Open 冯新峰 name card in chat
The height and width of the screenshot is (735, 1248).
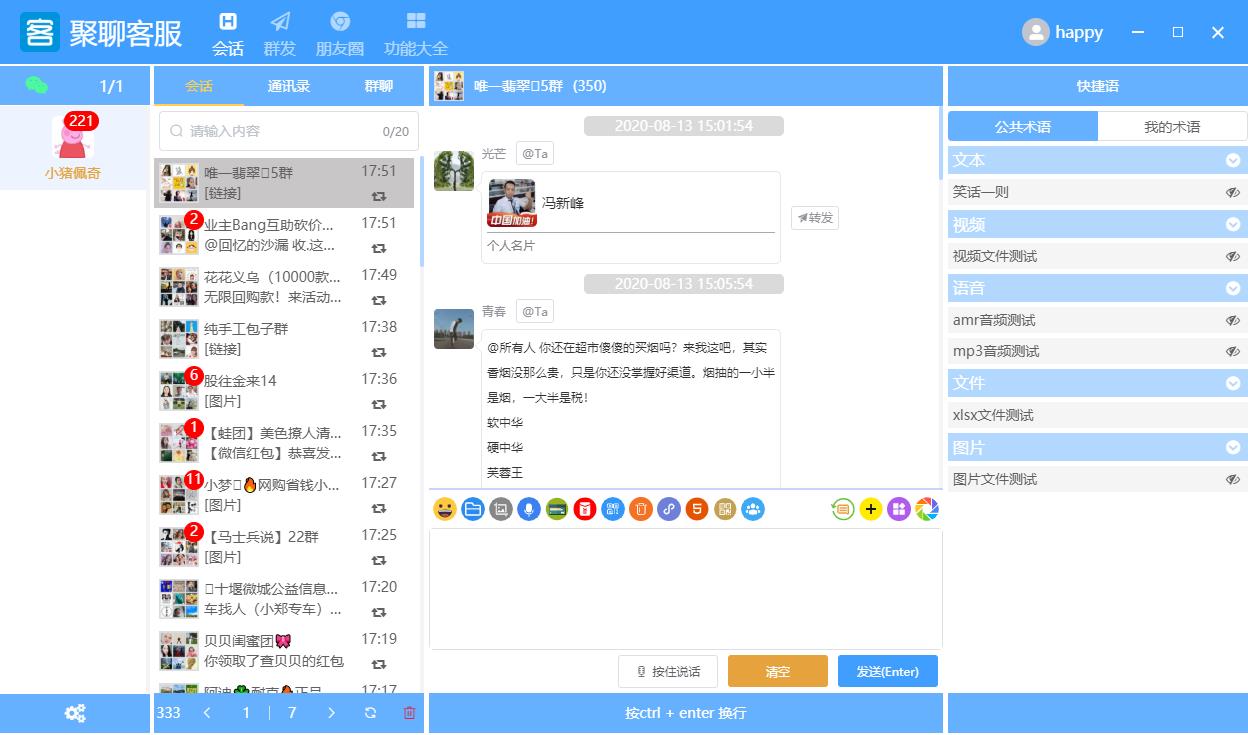click(630, 217)
